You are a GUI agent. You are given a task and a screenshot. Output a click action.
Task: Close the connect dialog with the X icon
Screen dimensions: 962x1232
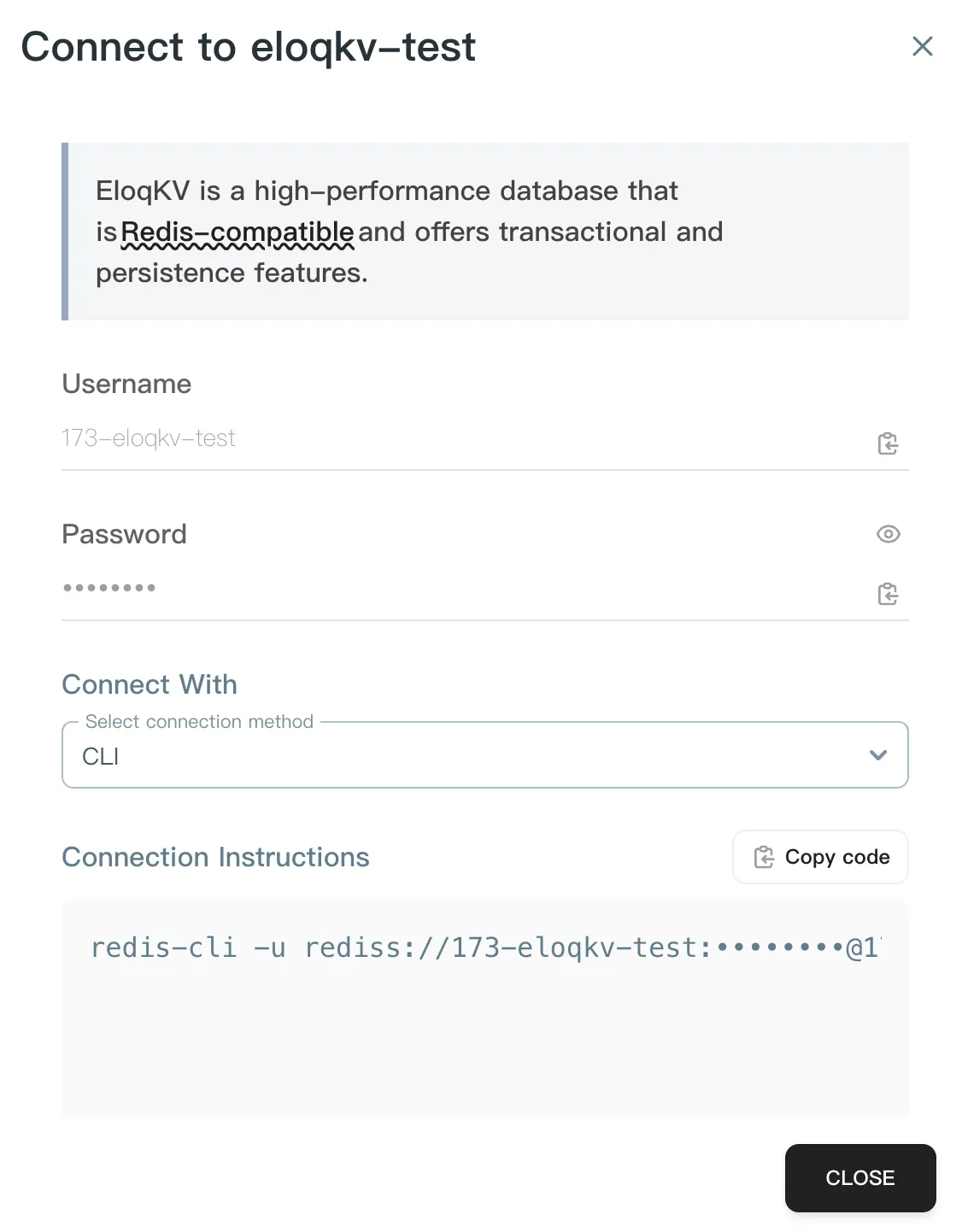tap(922, 46)
